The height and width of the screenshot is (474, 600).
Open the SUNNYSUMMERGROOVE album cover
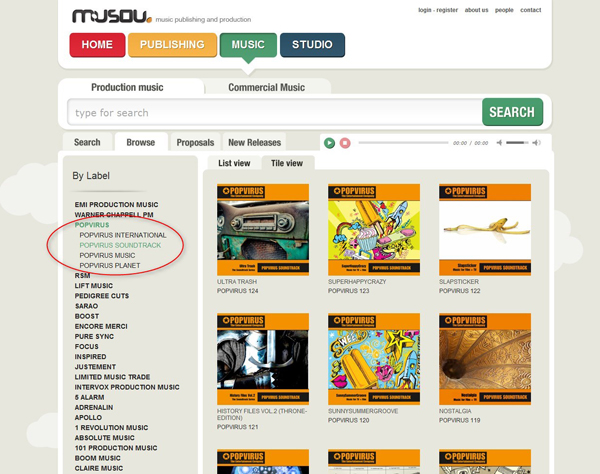pyautogui.click(x=374, y=359)
